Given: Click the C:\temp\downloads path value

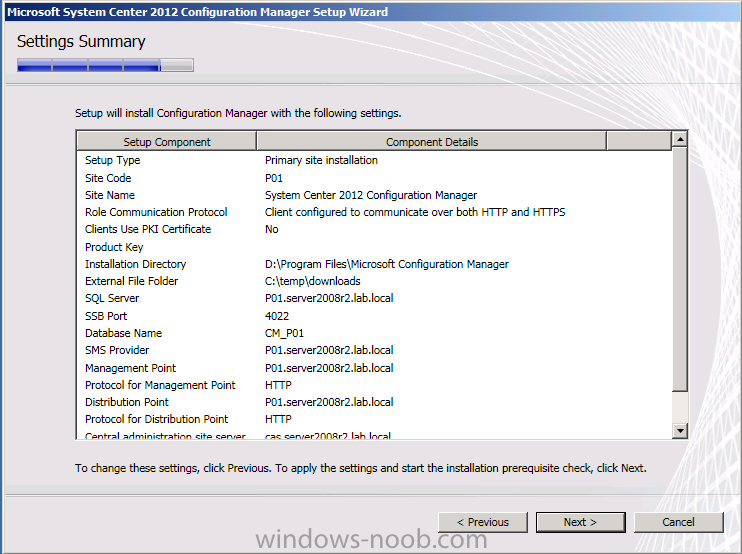Looking at the screenshot, I should 313,281.
